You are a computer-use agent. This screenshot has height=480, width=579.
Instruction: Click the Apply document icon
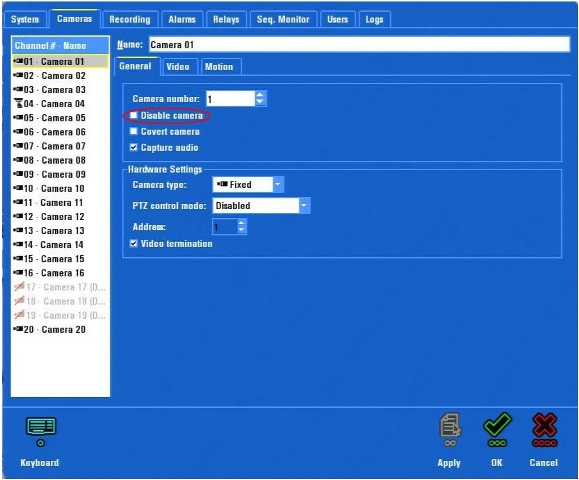click(x=450, y=429)
